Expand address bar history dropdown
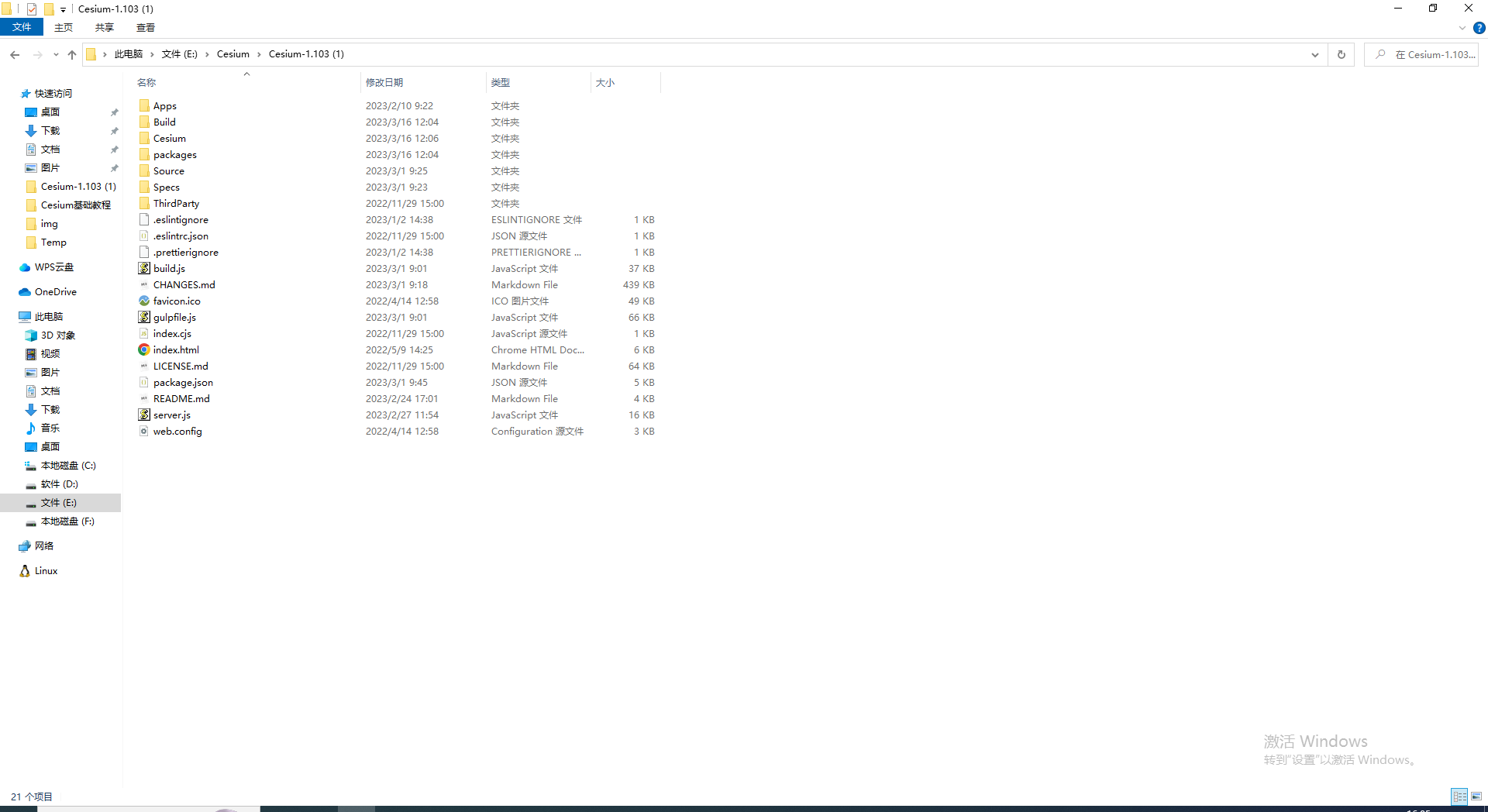Viewport: 1488px width, 812px height. (x=1315, y=55)
